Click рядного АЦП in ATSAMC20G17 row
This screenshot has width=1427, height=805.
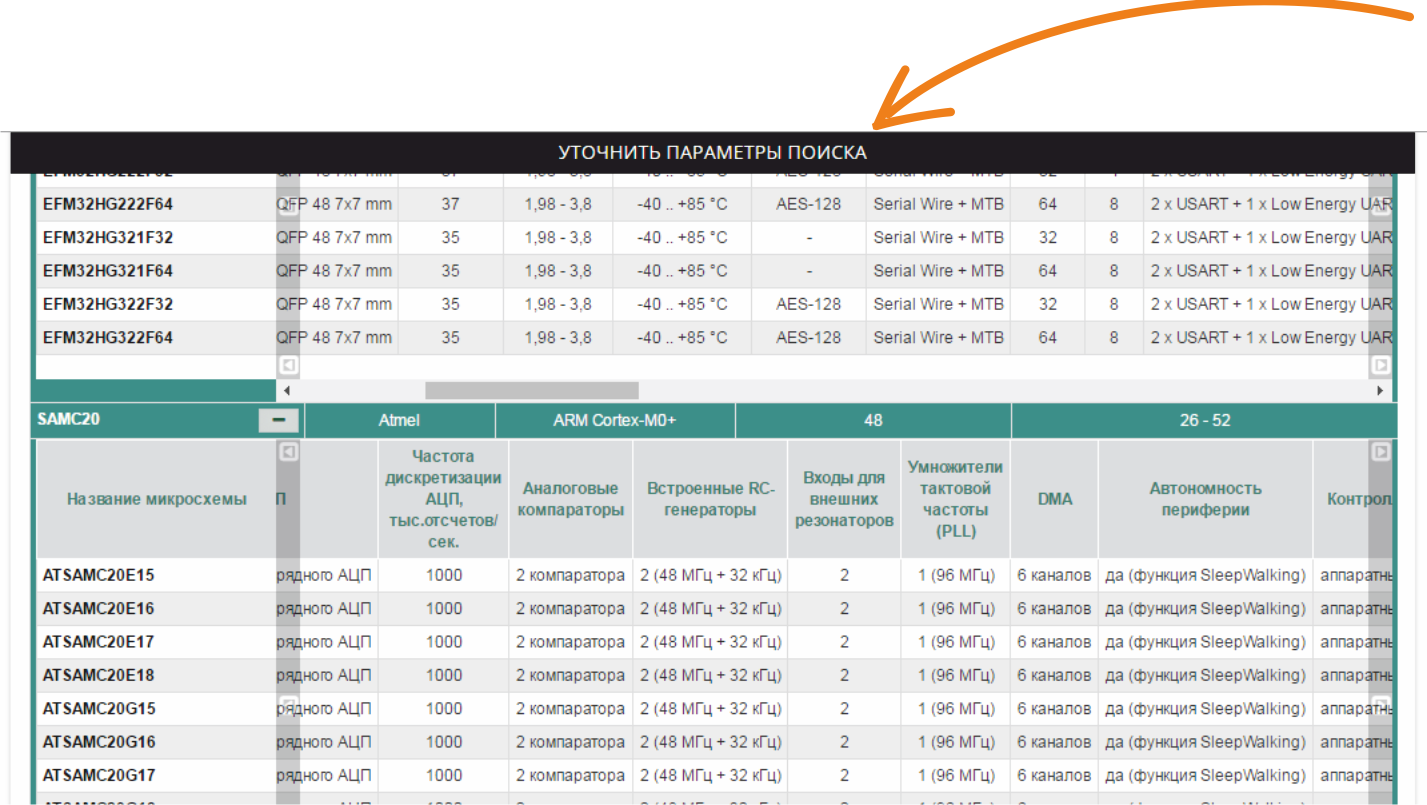324,775
